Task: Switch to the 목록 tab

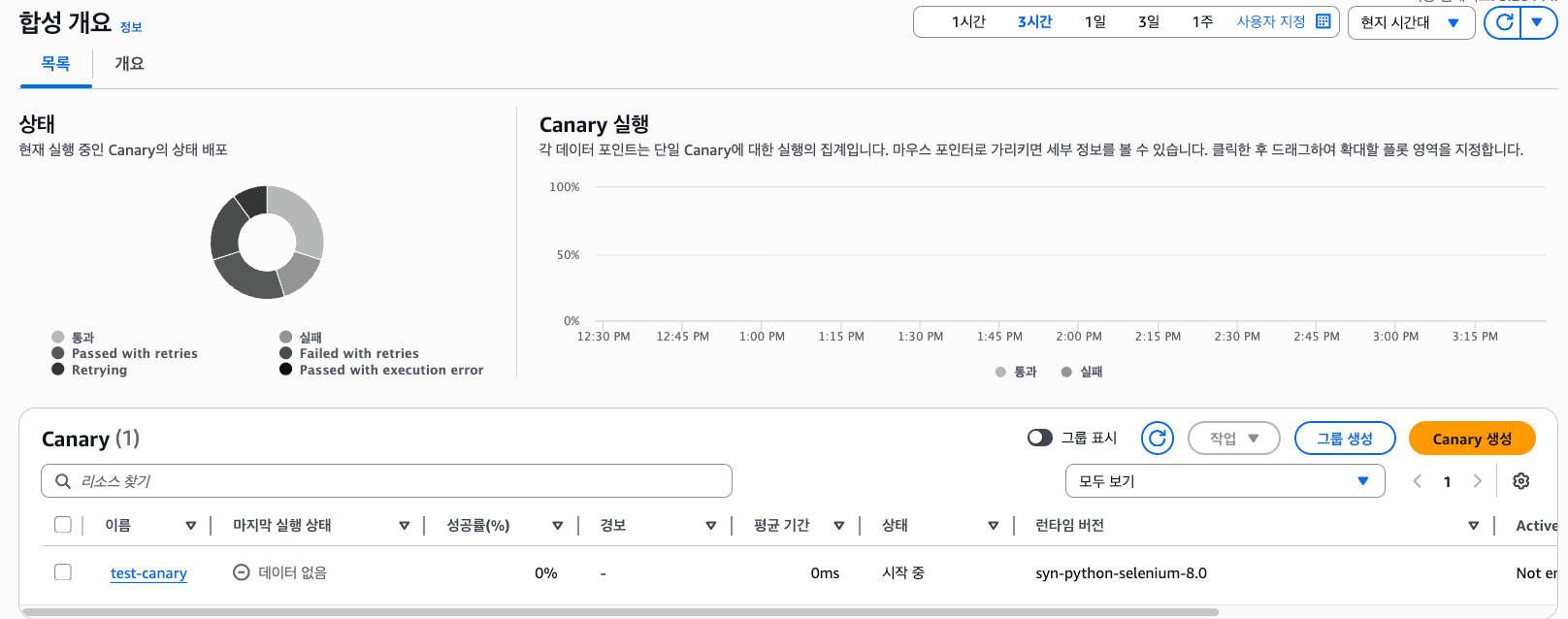Action: (x=55, y=64)
